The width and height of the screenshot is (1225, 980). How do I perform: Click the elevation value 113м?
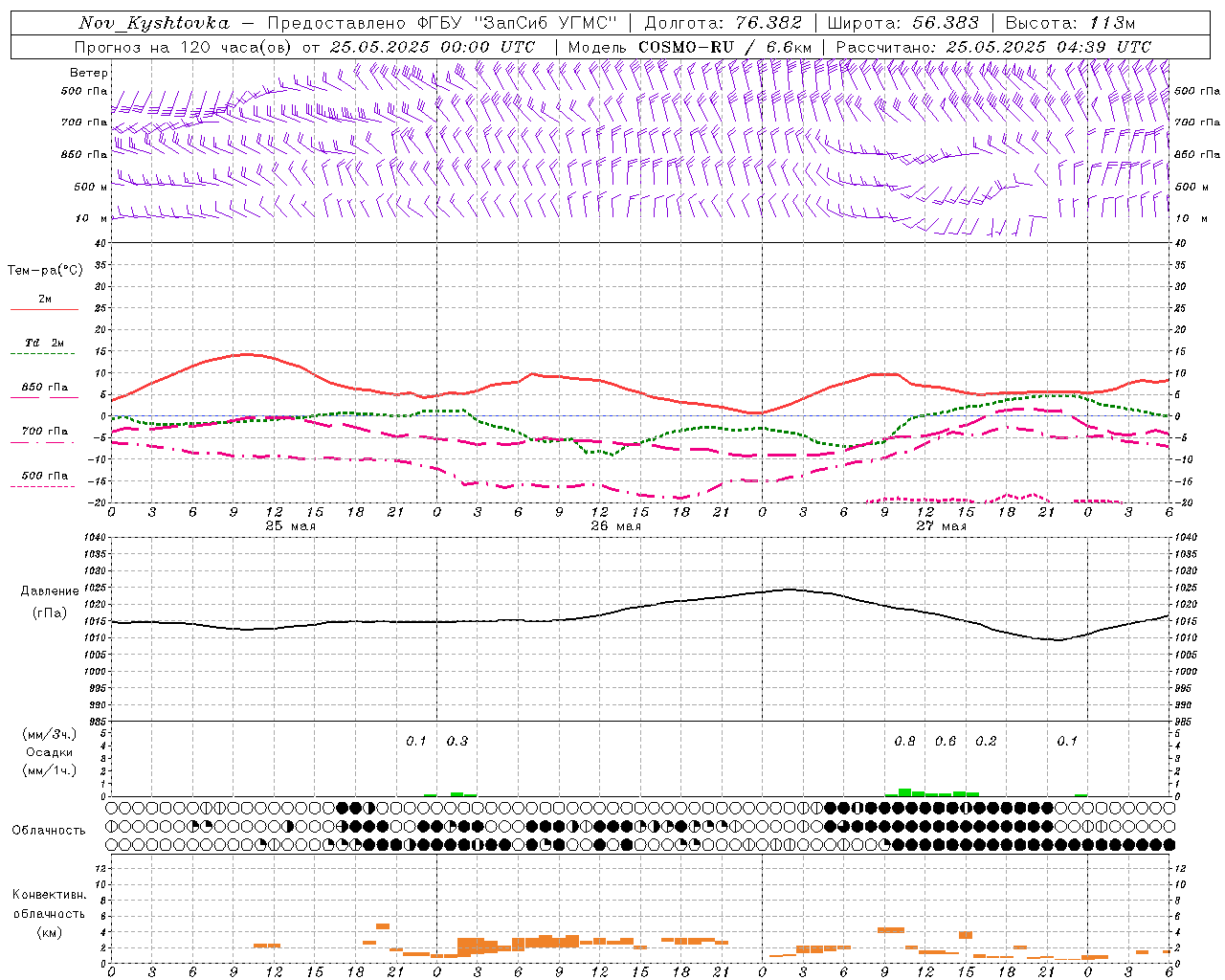pos(1112,23)
